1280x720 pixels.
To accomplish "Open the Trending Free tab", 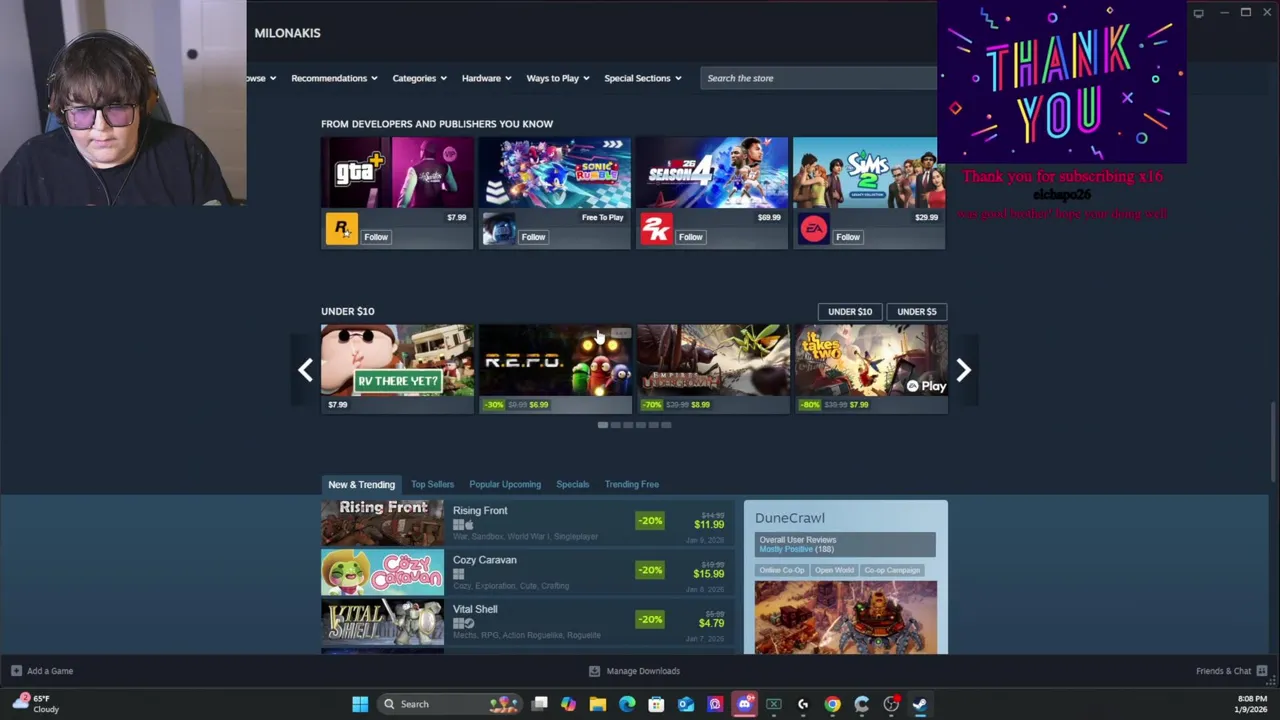I will point(632,484).
